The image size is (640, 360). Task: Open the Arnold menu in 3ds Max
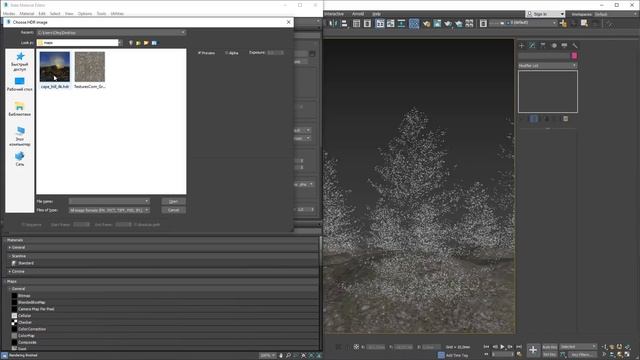click(358, 14)
